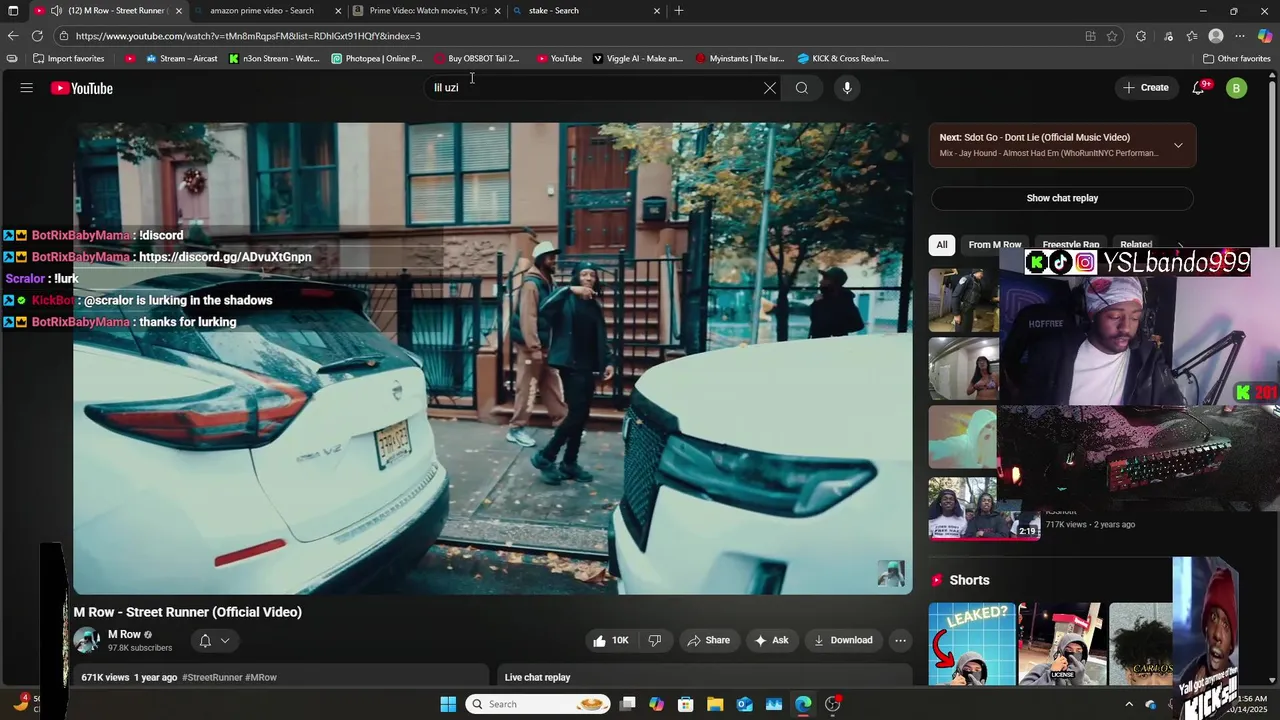
Task: Open the Other favorites folder
Action: tap(1236, 58)
